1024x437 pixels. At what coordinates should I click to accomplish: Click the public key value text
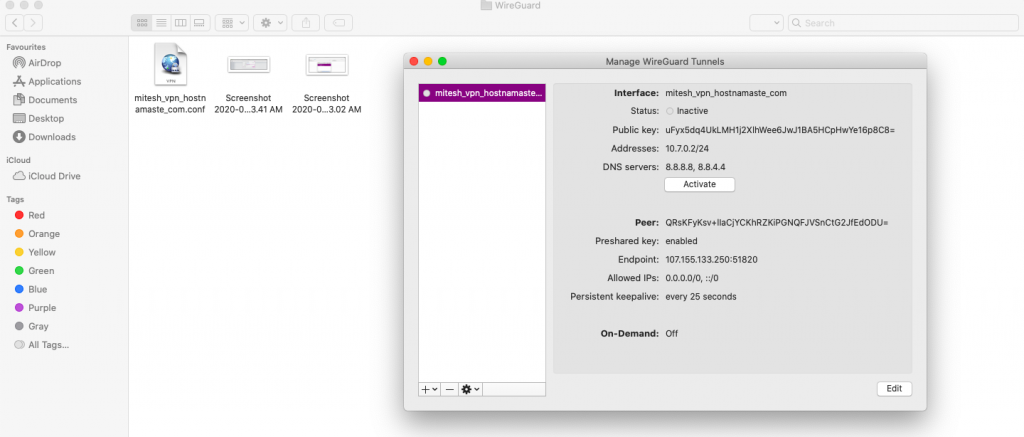point(780,130)
